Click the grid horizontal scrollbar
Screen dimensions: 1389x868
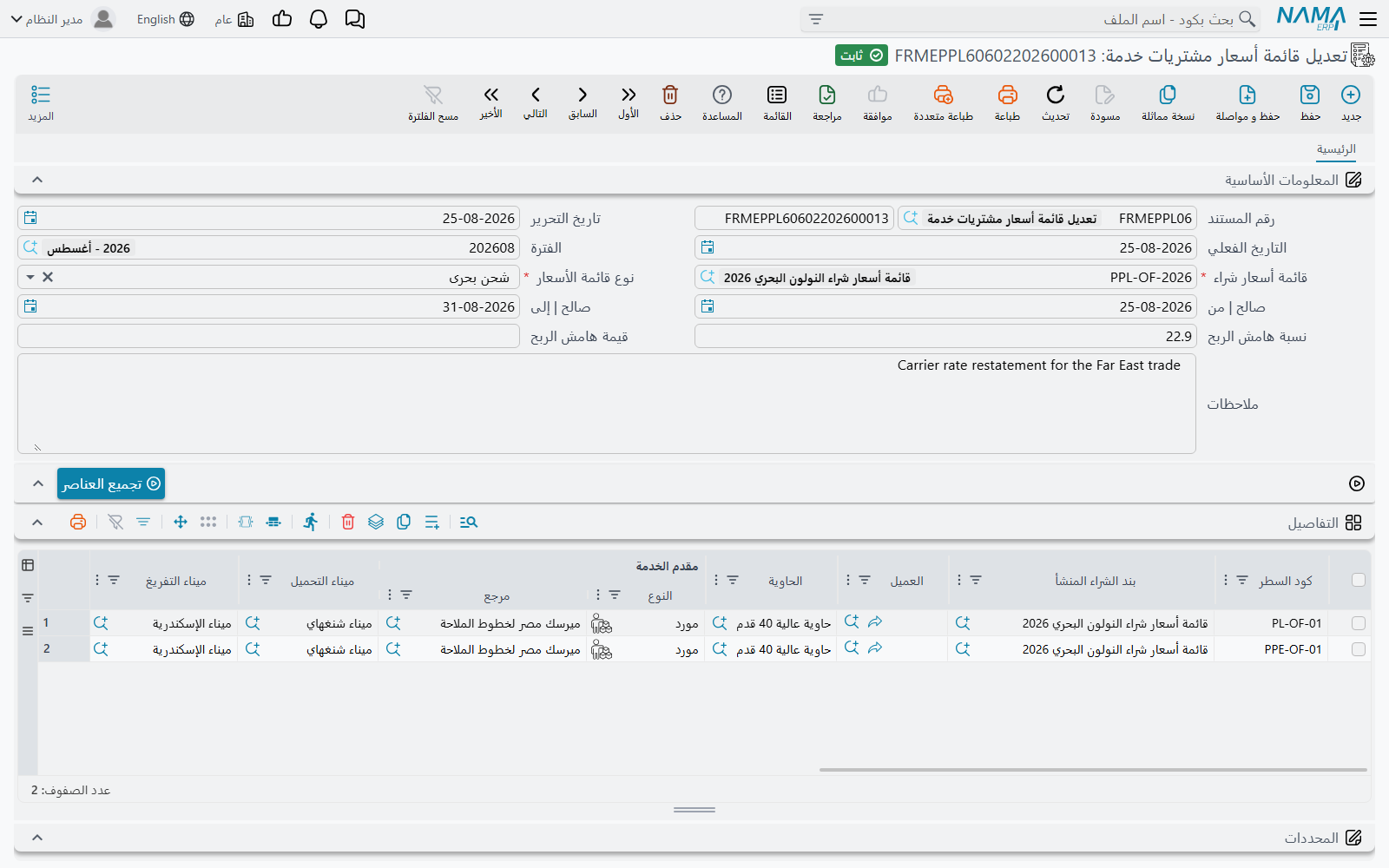(1093, 769)
